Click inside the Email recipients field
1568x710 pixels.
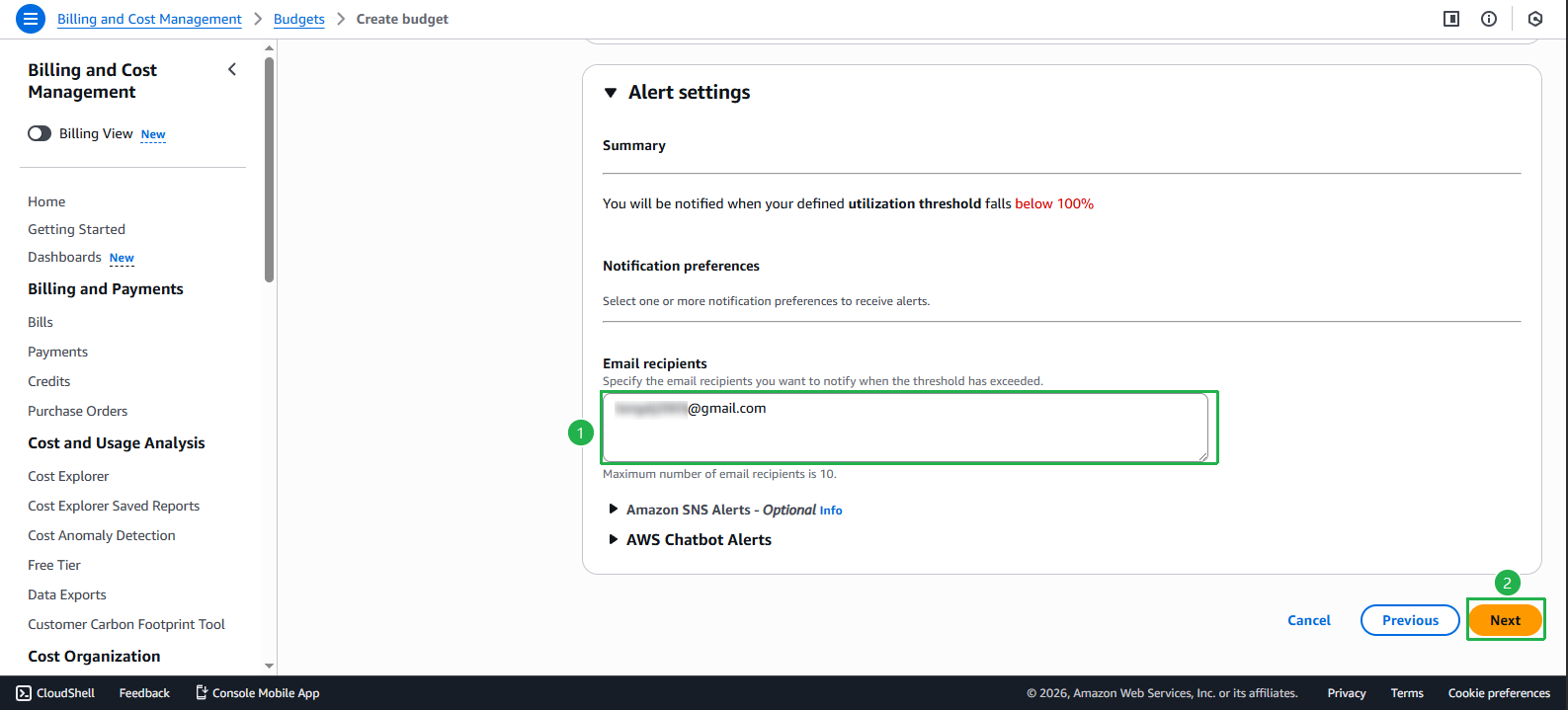(908, 428)
